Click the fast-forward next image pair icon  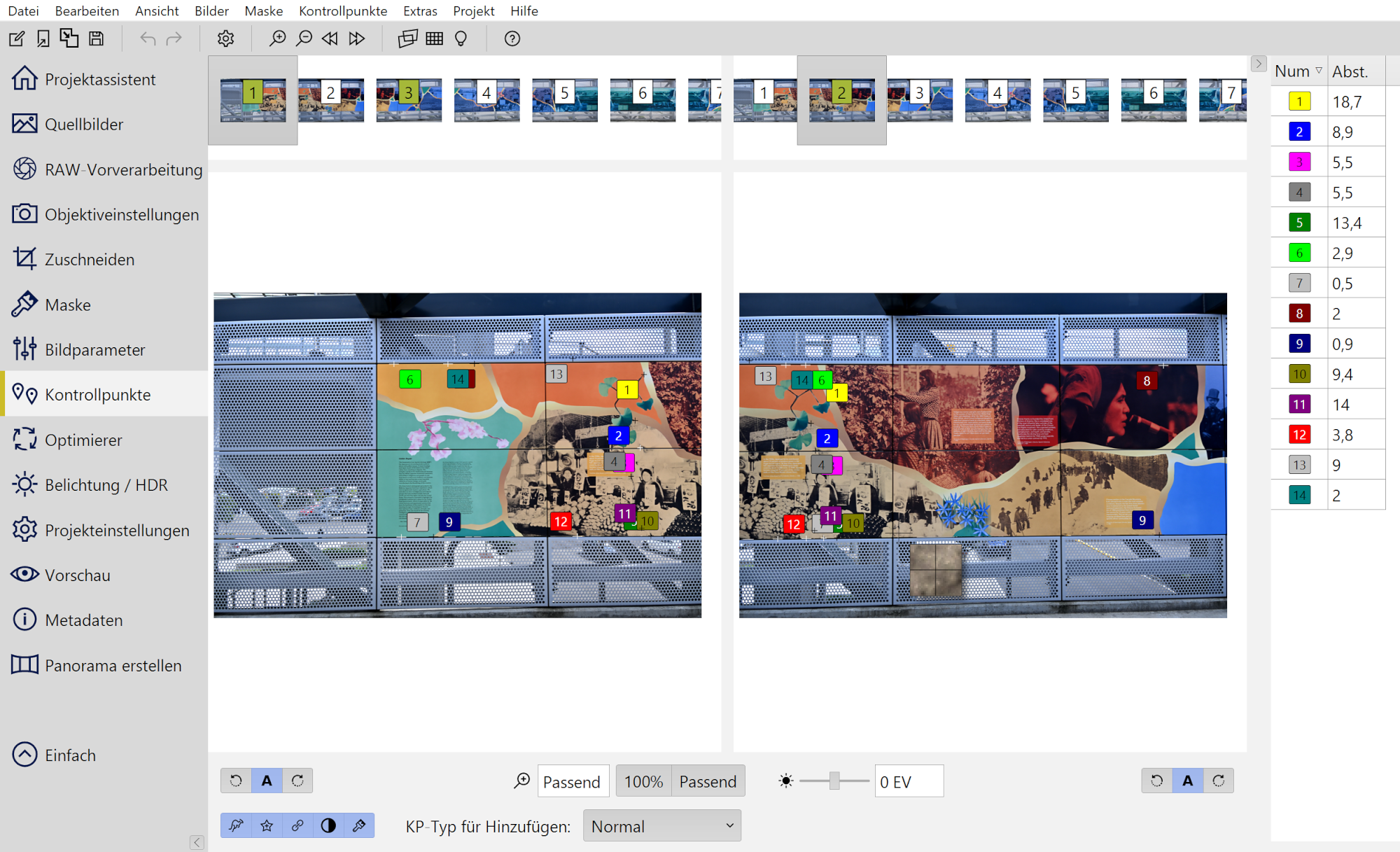(x=357, y=39)
